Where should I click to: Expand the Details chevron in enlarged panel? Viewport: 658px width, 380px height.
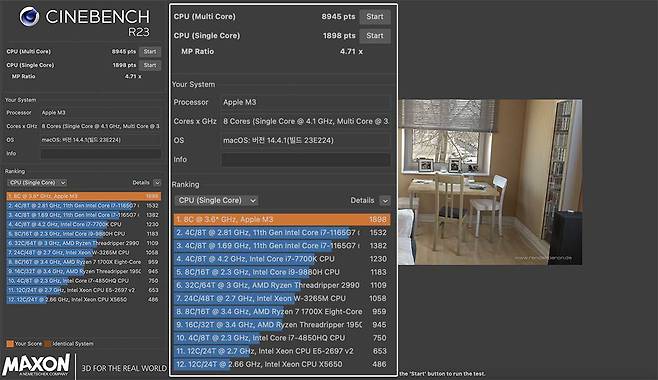coord(385,201)
